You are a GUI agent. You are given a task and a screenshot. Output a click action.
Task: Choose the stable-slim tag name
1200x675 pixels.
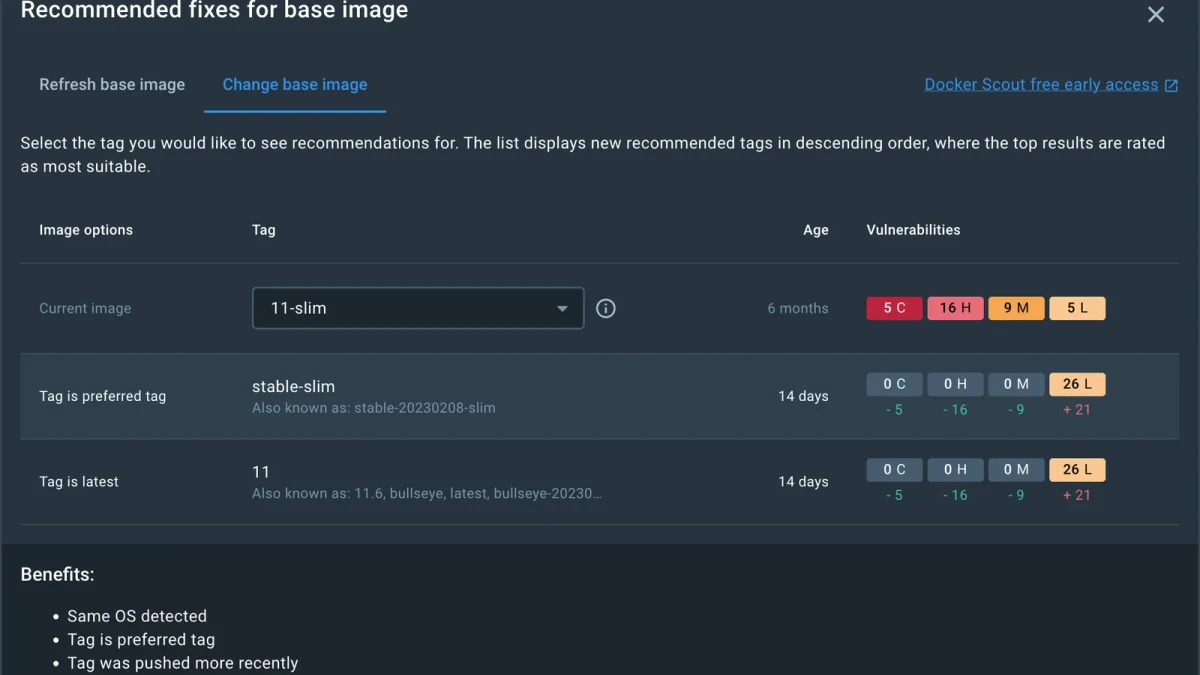[x=293, y=387]
